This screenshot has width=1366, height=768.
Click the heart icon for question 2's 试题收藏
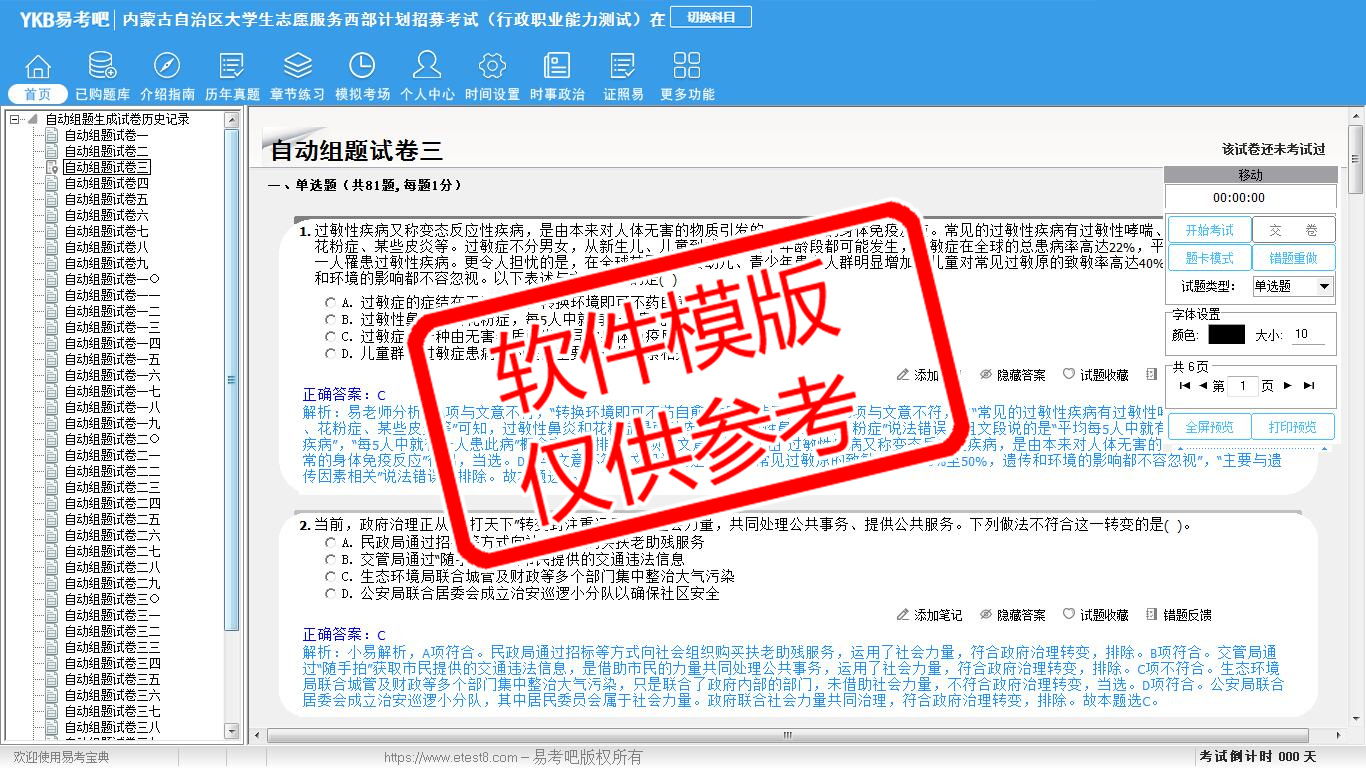point(1069,614)
